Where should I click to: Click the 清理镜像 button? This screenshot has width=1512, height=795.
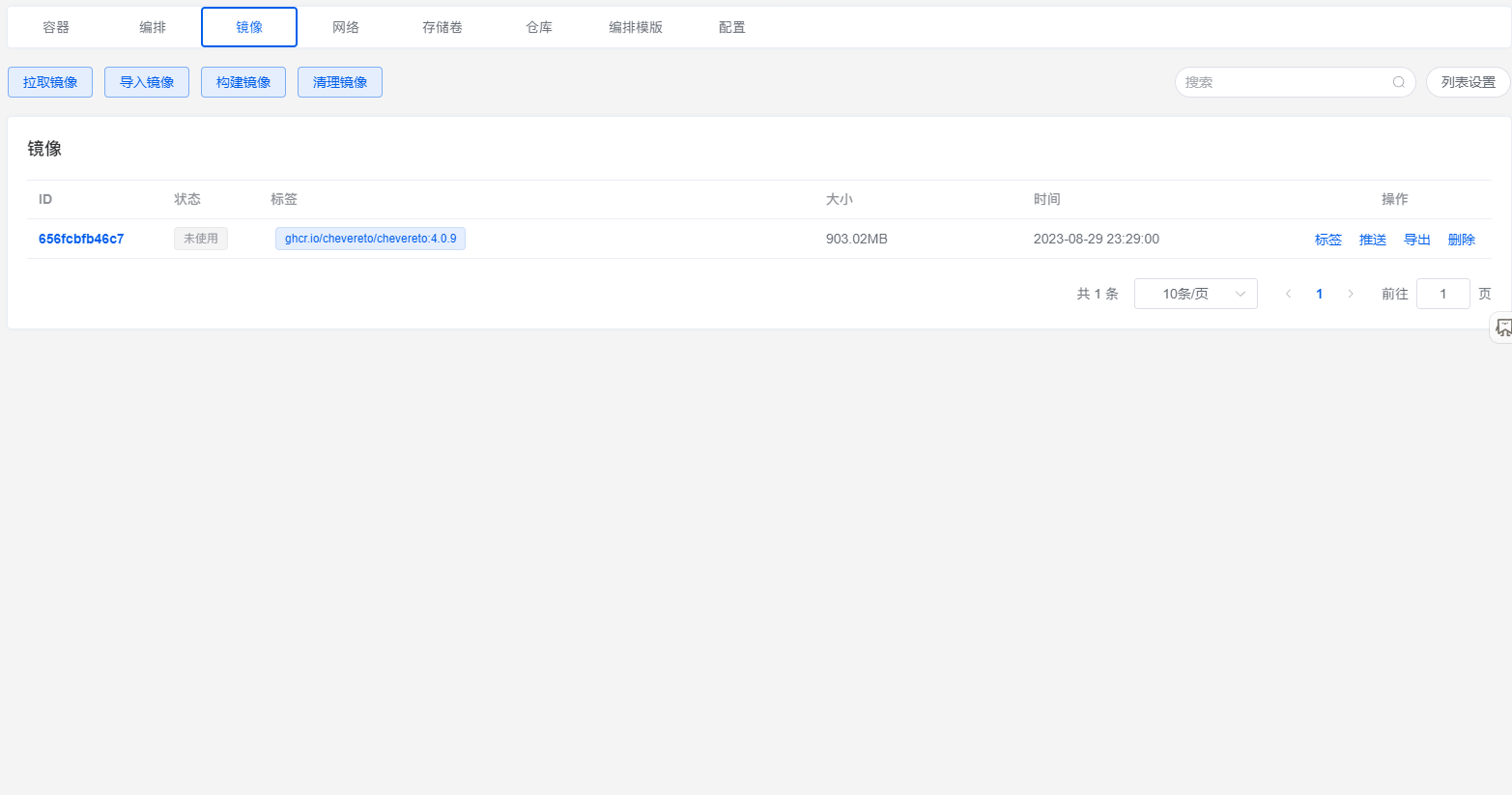[x=340, y=82]
